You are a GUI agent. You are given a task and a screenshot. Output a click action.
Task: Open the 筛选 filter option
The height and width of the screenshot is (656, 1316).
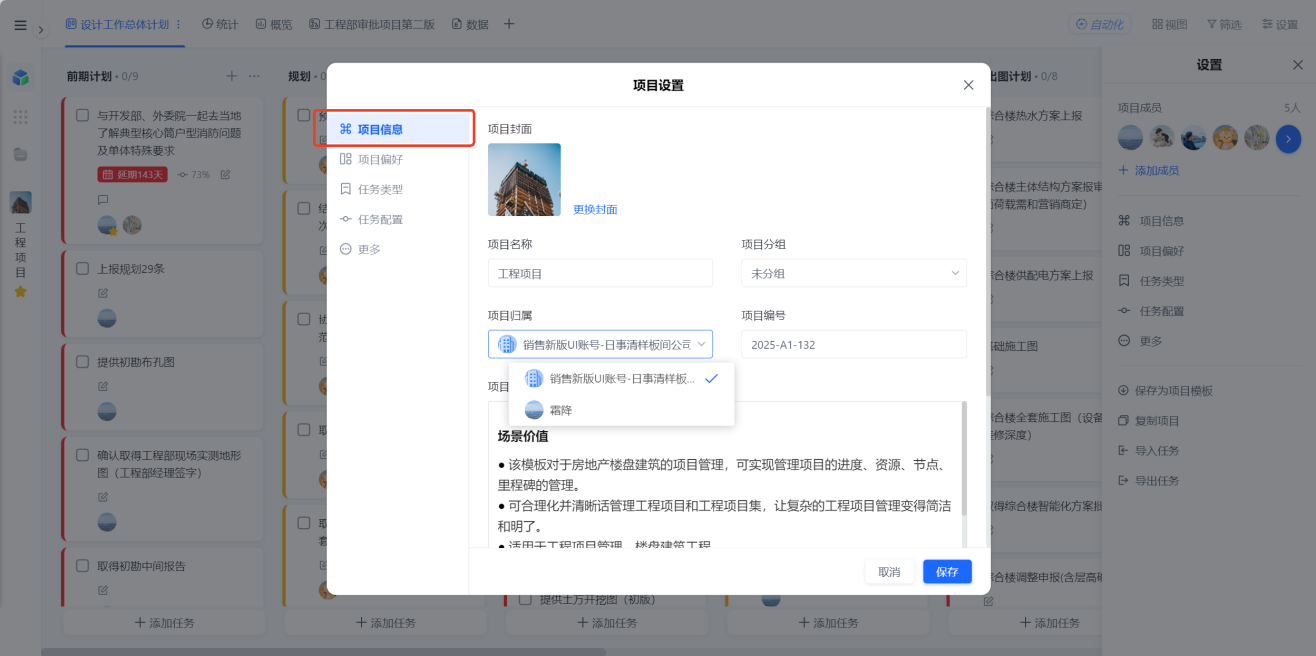pos(1224,24)
